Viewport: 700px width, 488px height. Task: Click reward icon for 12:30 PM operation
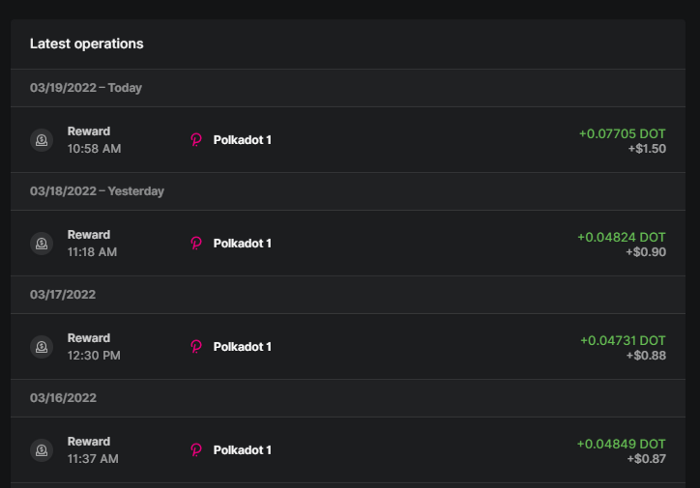click(x=41, y=347)
